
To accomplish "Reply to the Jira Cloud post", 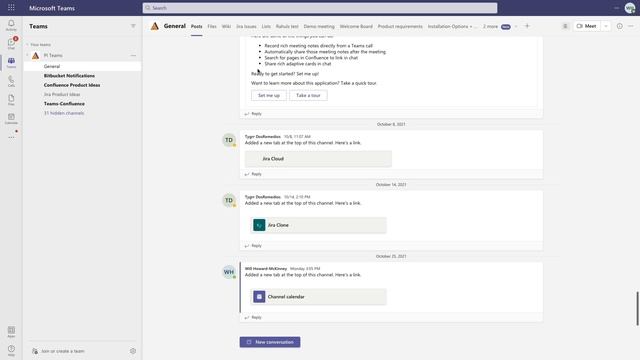I will click(x=253, y=174).
